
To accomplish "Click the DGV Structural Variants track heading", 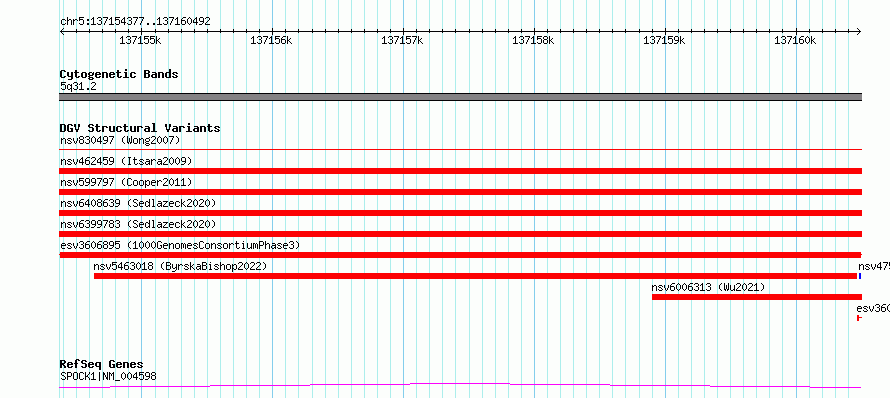I will tap(140, 128).
